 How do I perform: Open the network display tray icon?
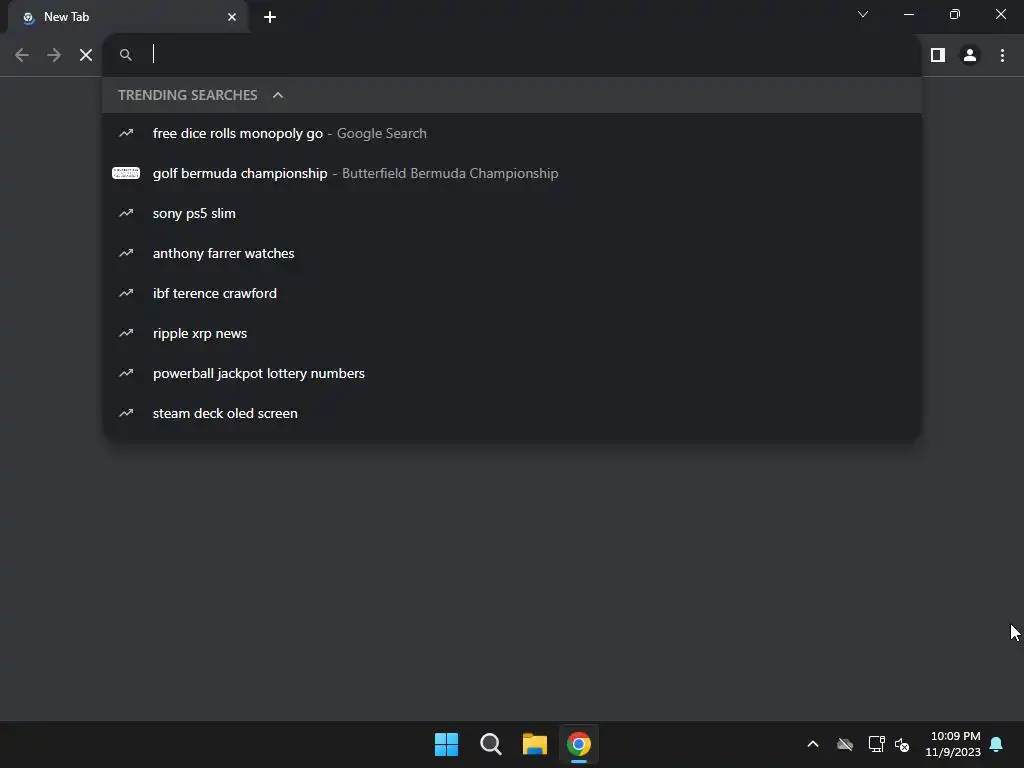pos(876,744)
